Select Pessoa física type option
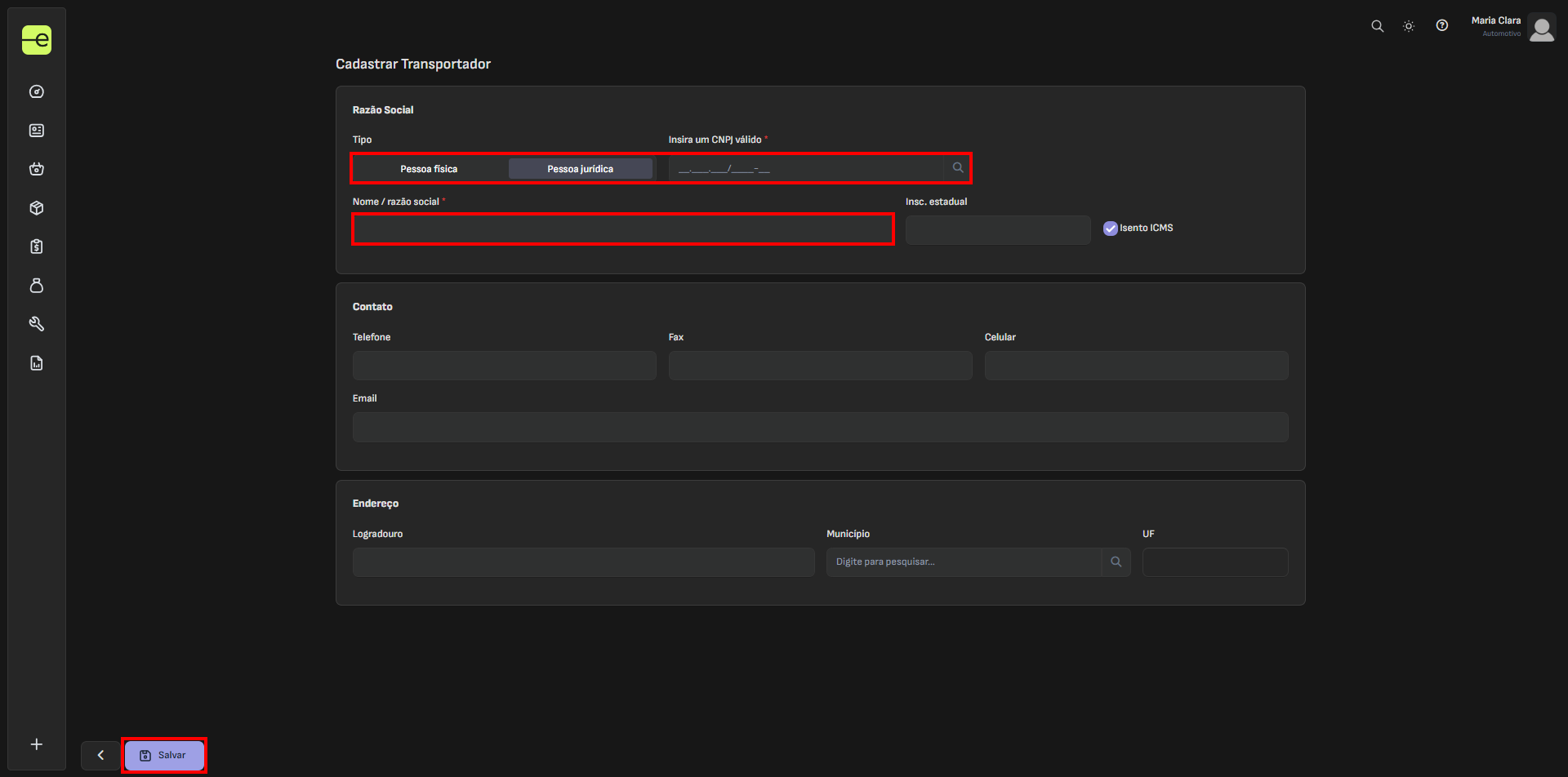The height and width of the screenshot is (777, 1568). [429, 169]
